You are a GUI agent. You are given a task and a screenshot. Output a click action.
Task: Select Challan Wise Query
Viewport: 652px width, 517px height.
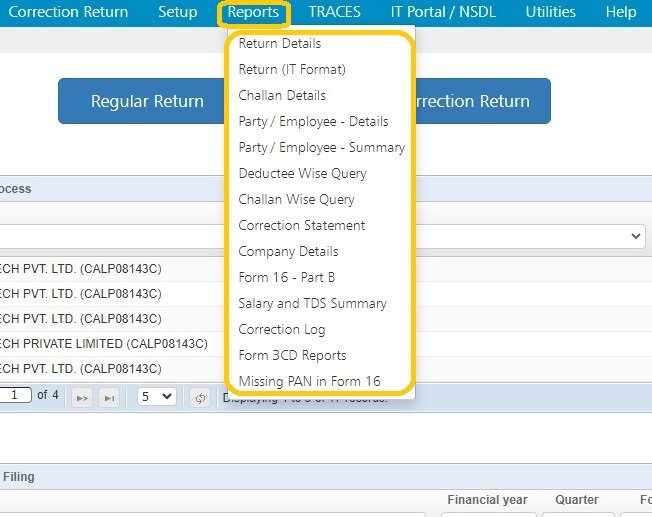pyautogui.click(x=296, y=199)
